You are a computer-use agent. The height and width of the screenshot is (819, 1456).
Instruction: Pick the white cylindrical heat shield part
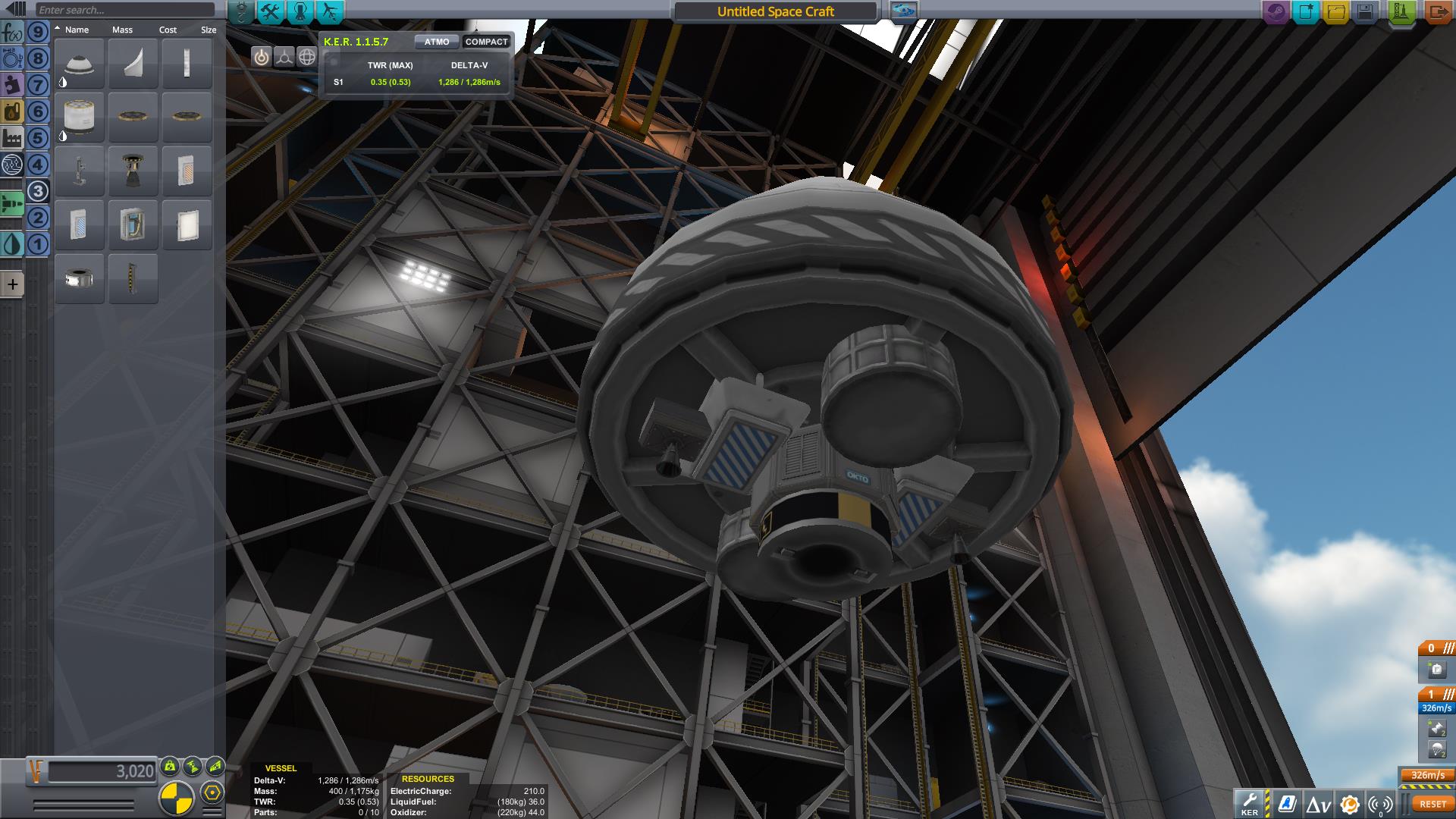(x=80, y=118)
